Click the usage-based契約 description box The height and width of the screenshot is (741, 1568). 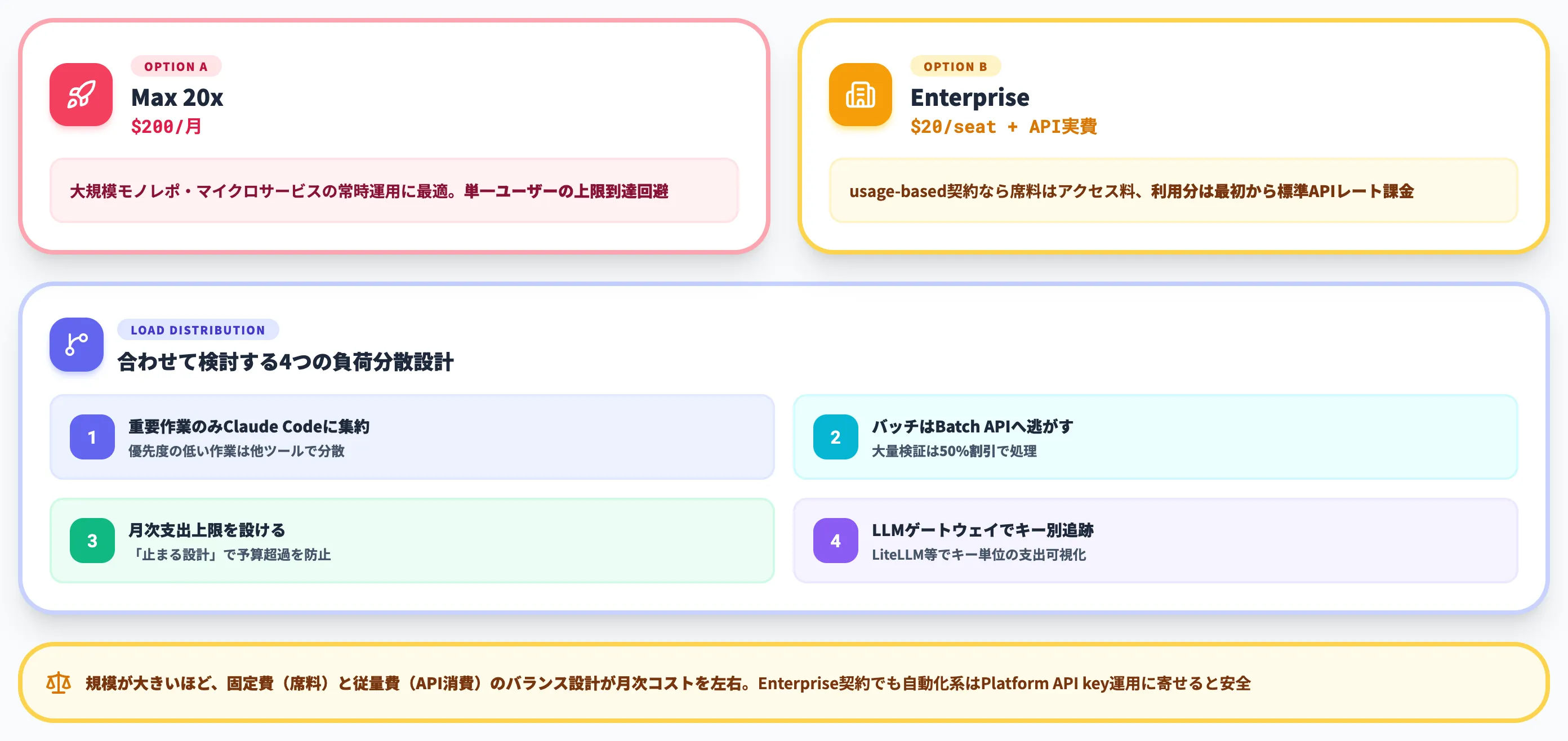click(x=1173, y=190)
